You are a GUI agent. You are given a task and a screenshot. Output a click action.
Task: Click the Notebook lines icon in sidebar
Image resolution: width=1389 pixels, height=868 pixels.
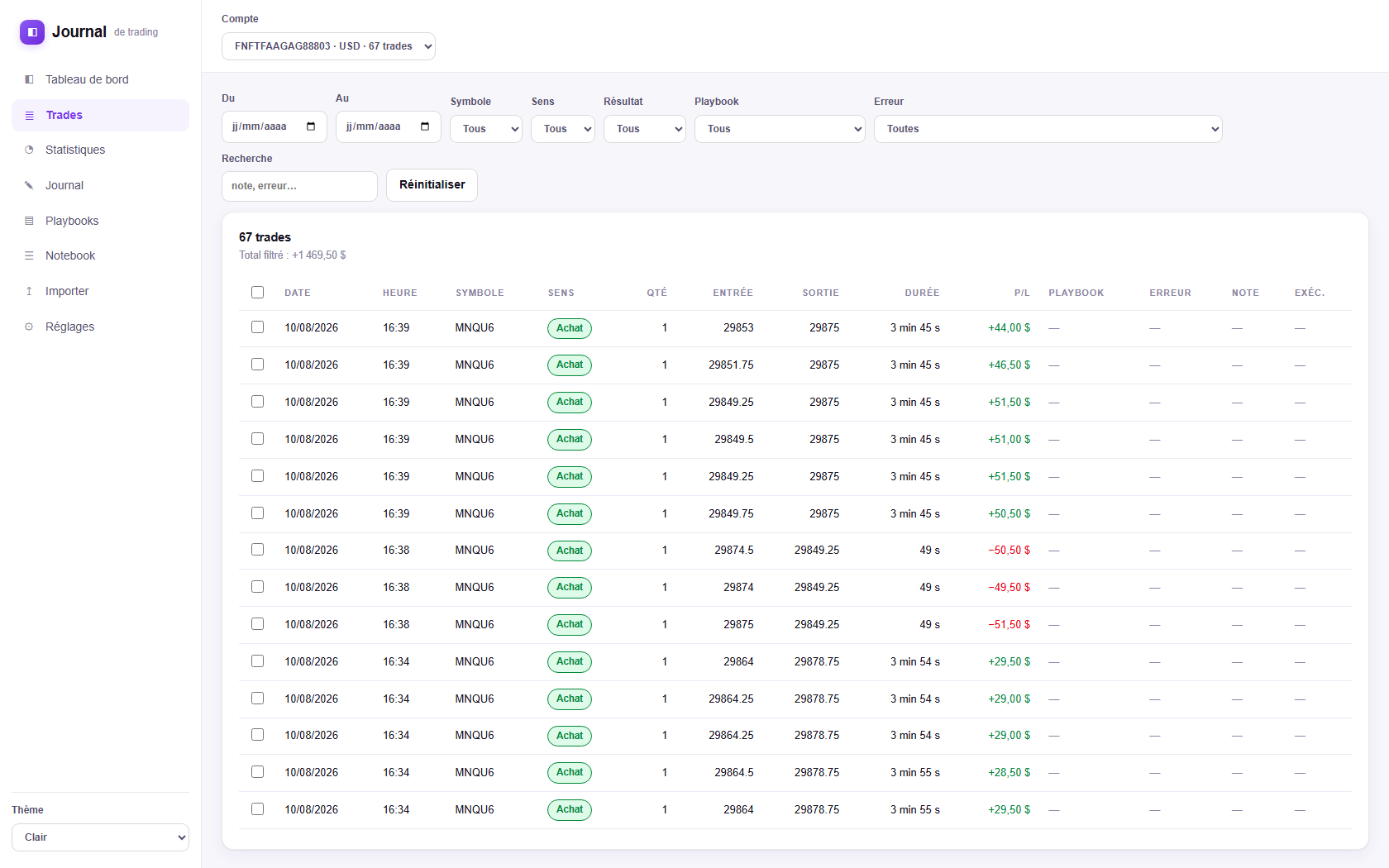(29, 255)
